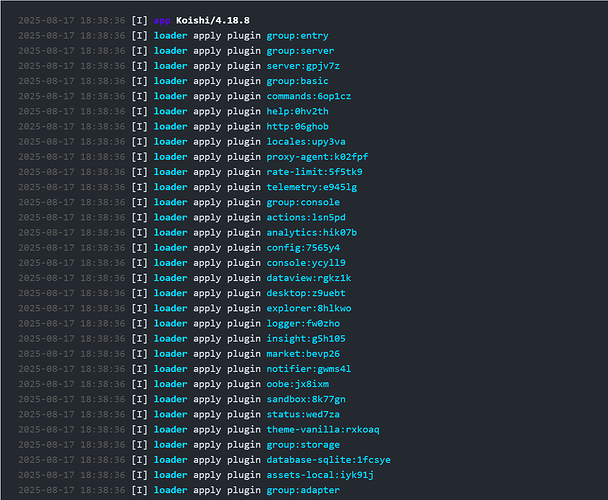Click plugin name server:gpjv7z
Image resolution: width=608 pixels, height=500 pixels.
point(303,66)
